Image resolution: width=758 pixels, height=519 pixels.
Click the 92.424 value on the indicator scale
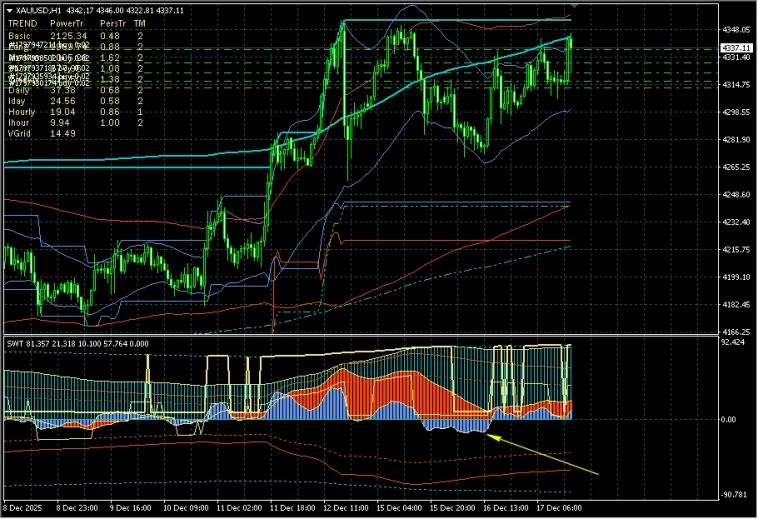tap(735, 343)
